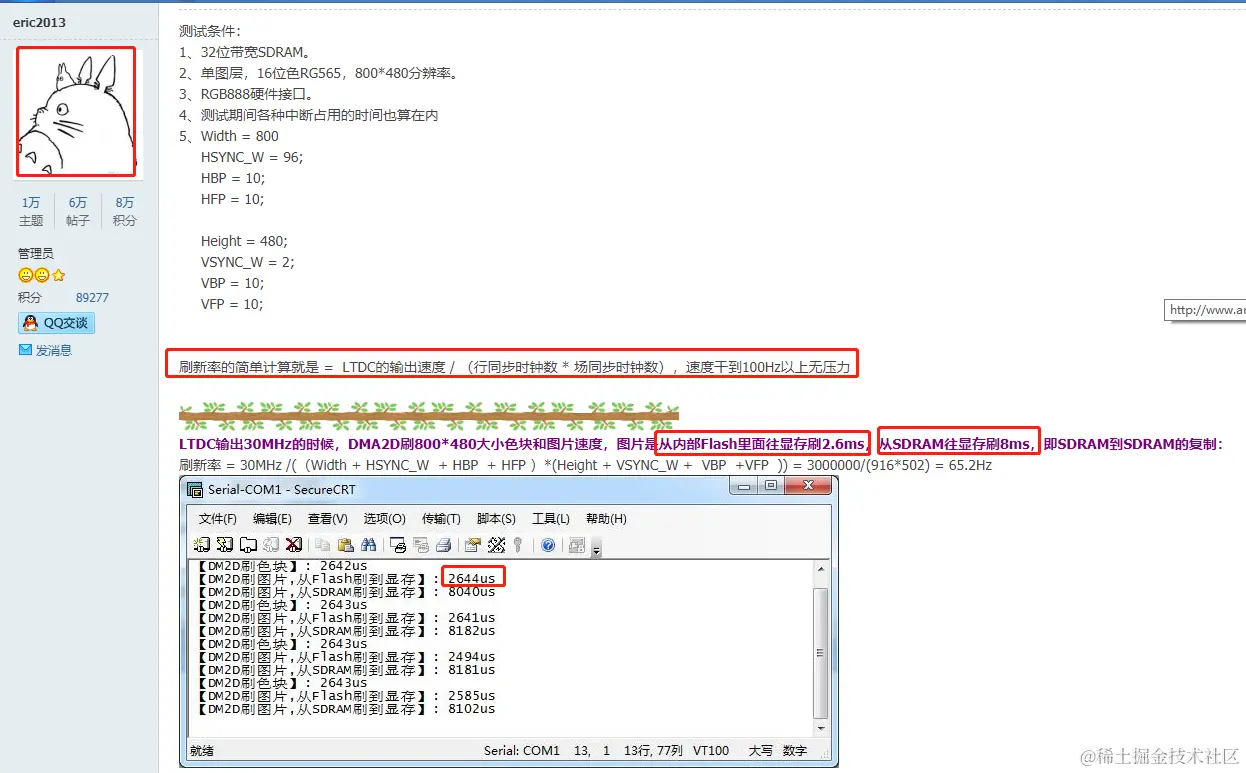Open the 编辑(E) menu
Screen dimensions: 1246x773
pyautogui.click(x=272, y=518)
